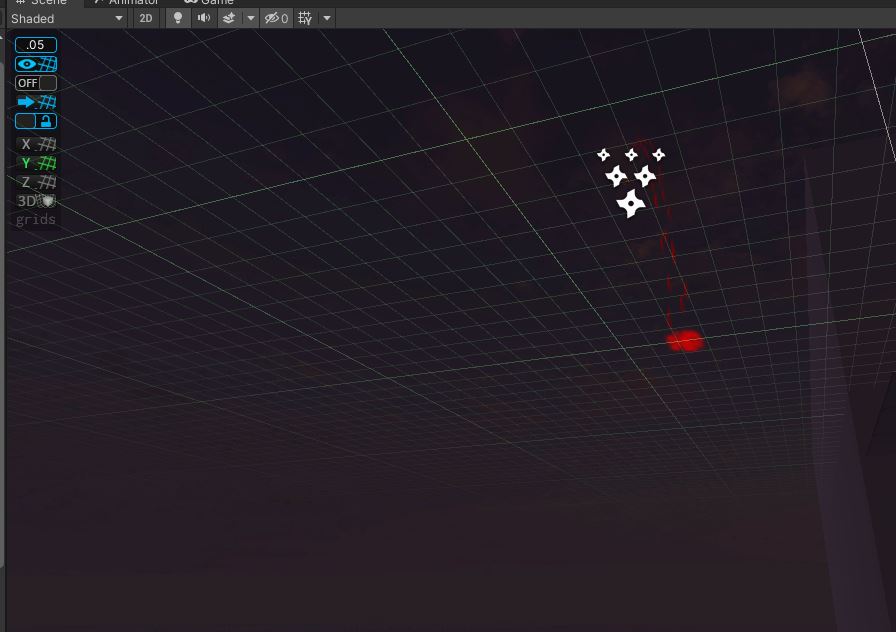Click the scene visibility count showing 0

(275, 17)
